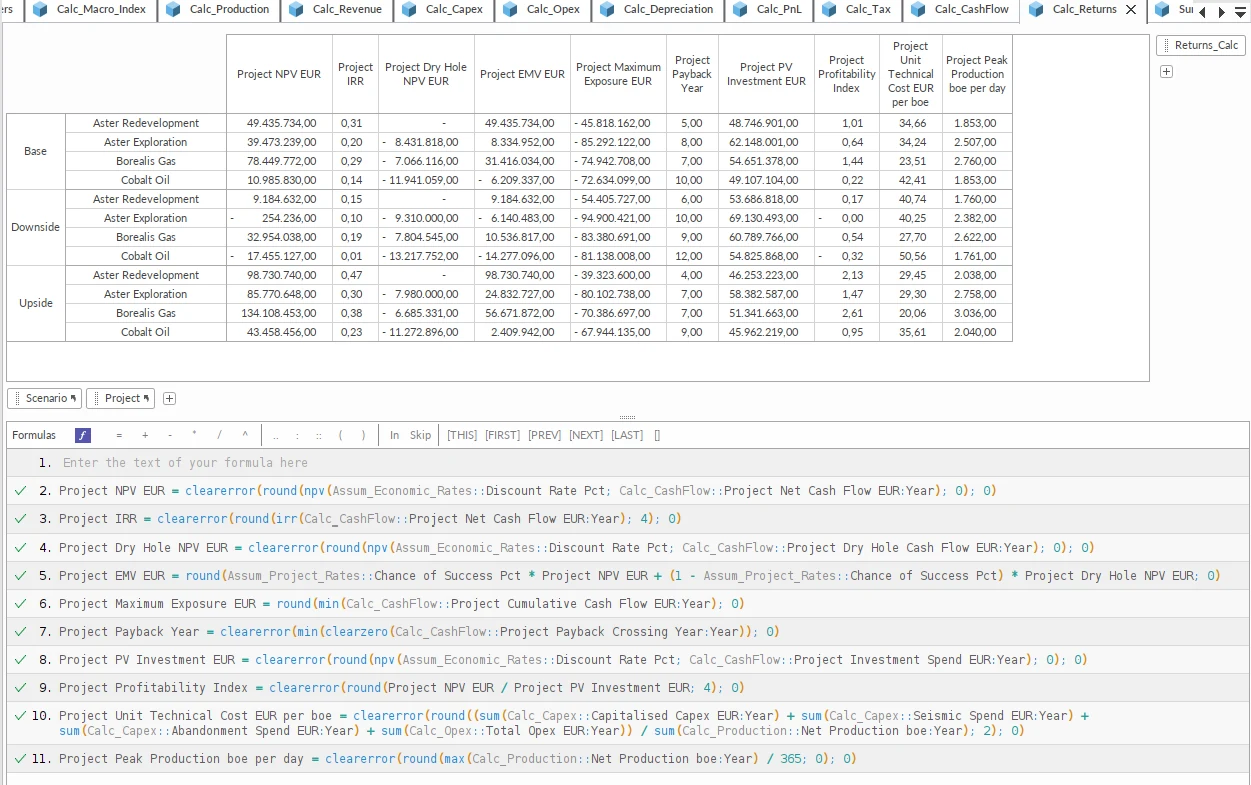
Task: Select the 'Upside' scenario row header
Action: coord(36,303)
